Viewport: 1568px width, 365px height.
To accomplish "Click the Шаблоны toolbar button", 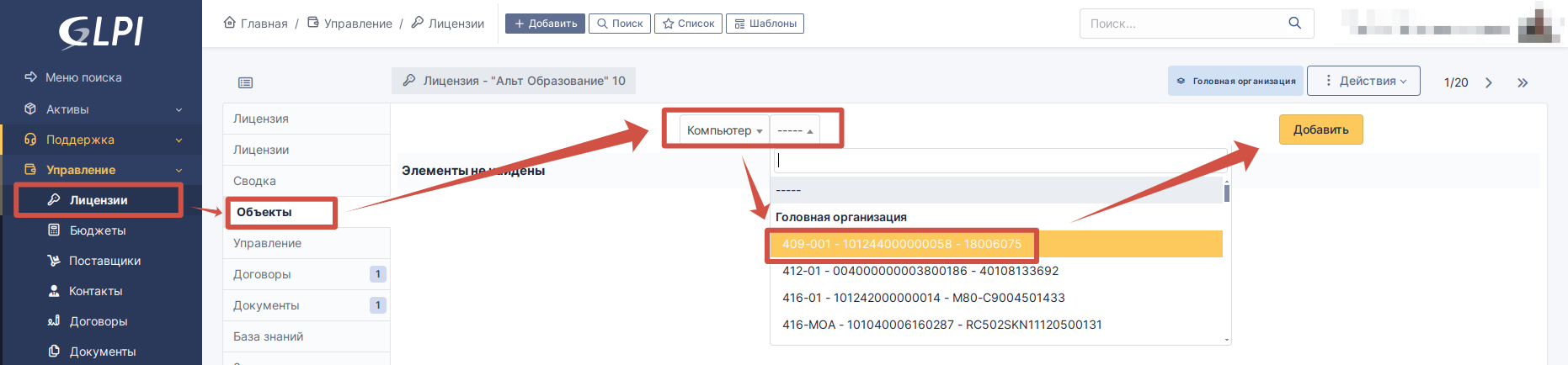I will pyautogui.click(x=765, y=24).
